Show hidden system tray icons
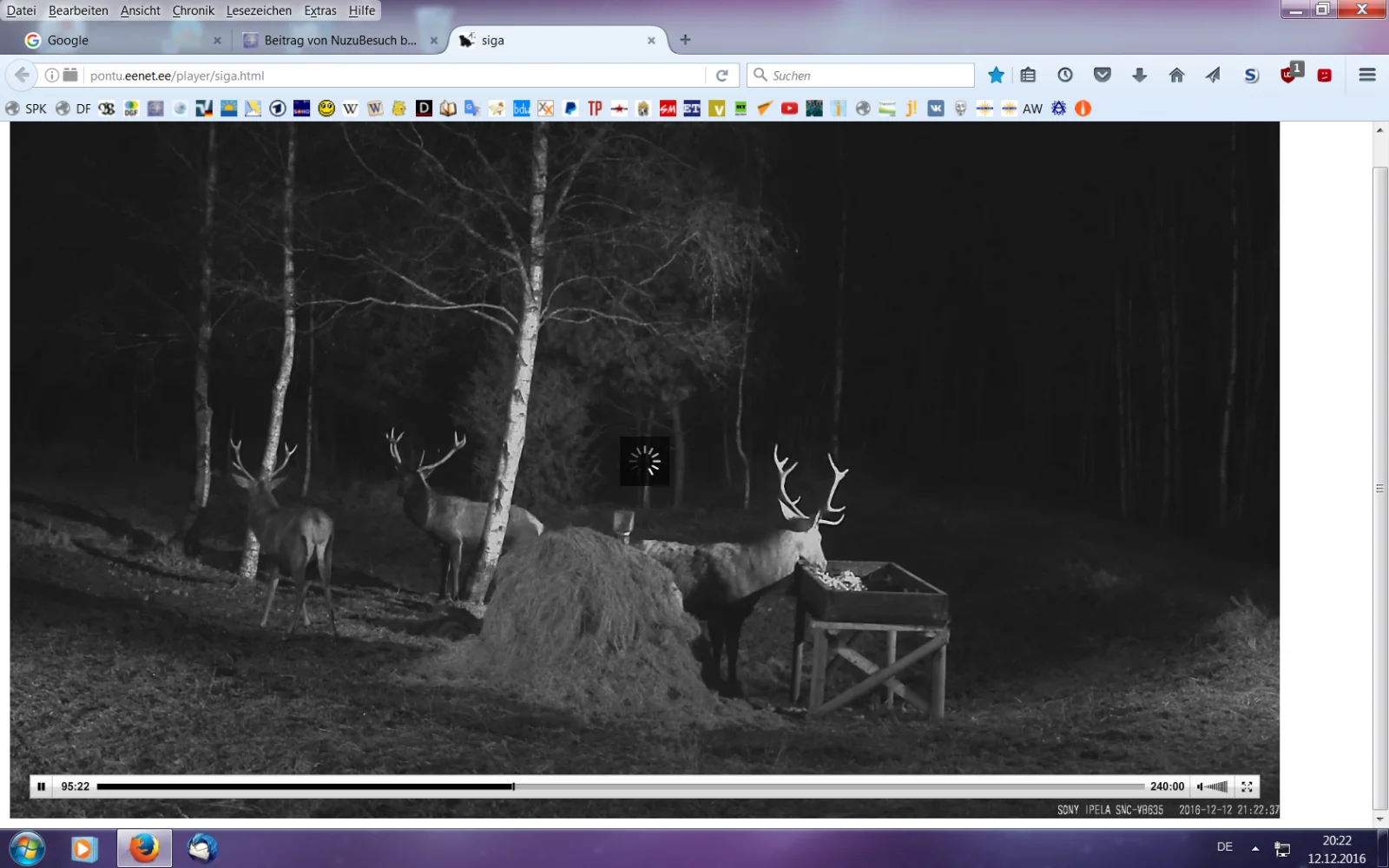Image resolution: width=1389 pixels, height=868 pixels. [1254, 848]
